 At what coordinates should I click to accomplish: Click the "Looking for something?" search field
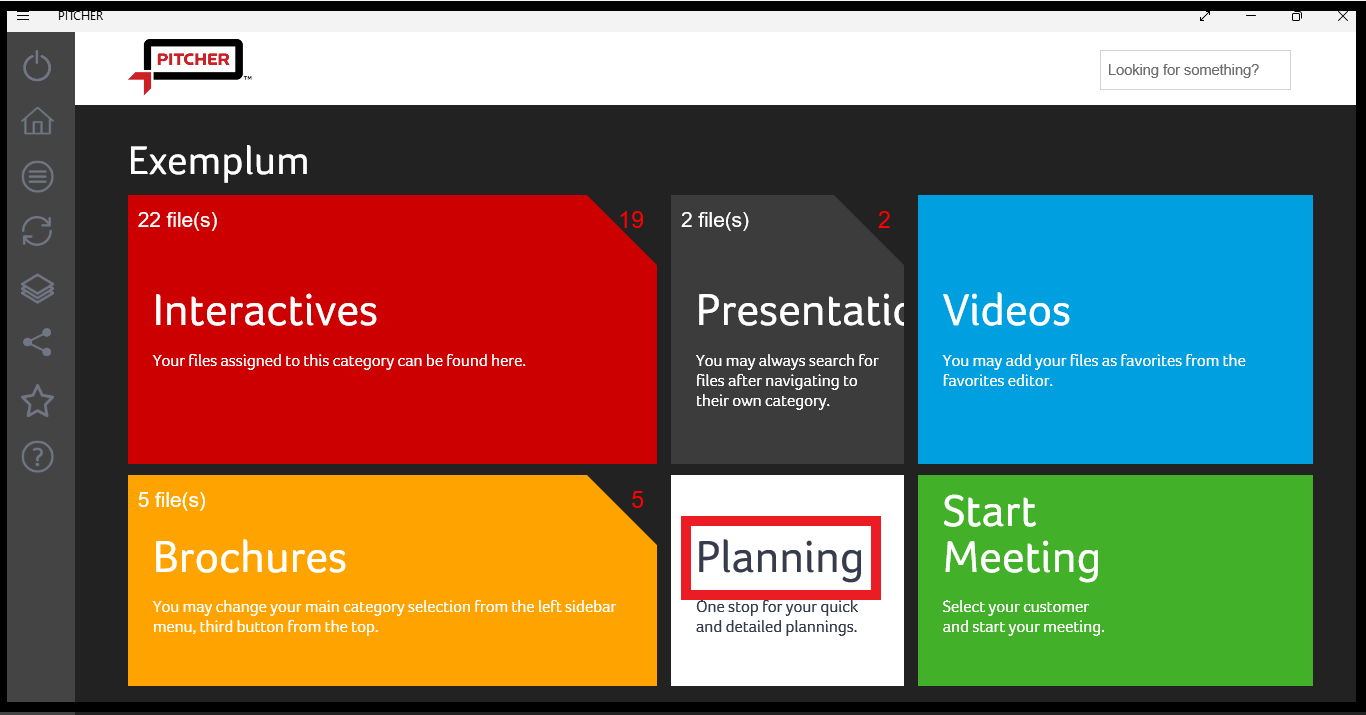1195,70
